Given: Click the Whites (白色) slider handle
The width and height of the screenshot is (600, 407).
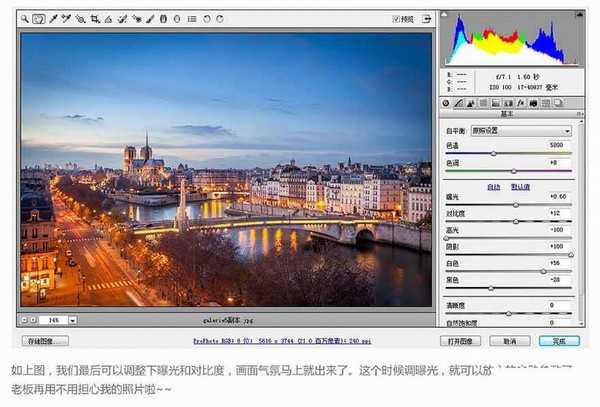Looking at the screenshot, I should [543, 272].
